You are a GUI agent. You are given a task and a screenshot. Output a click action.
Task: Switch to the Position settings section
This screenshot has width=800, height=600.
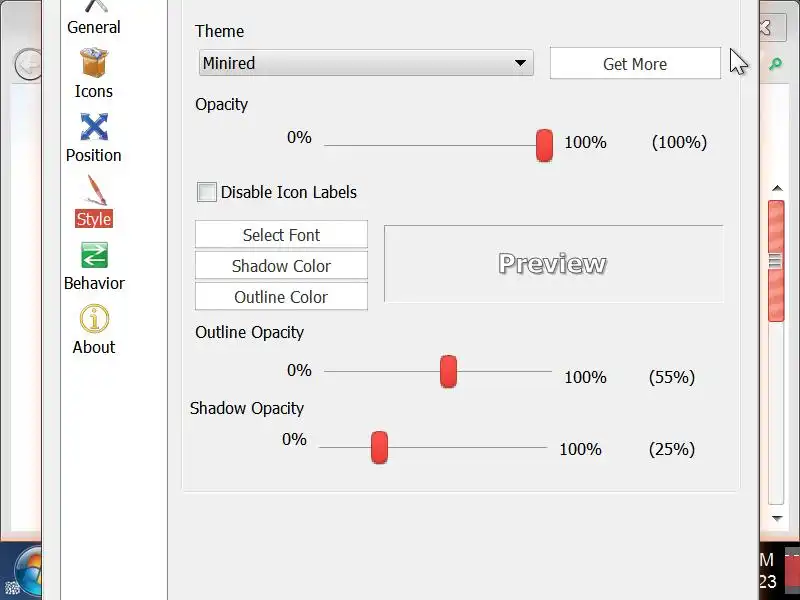(x=94, y=137)
